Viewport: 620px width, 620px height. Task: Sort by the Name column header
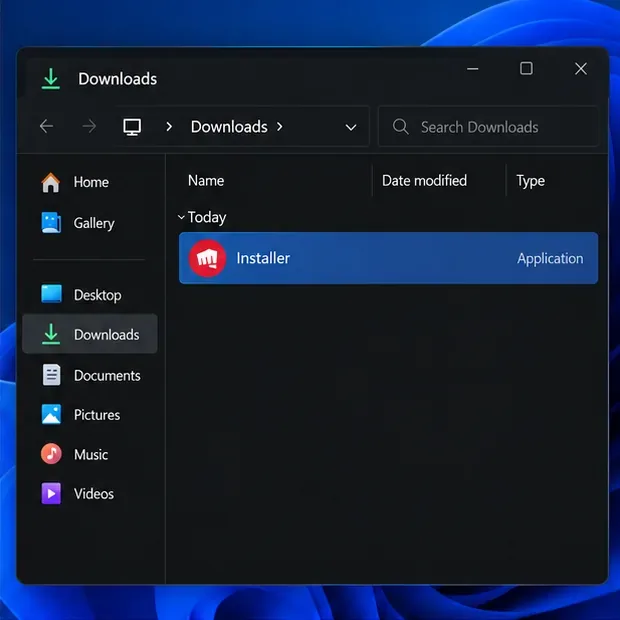pos(206,181)
